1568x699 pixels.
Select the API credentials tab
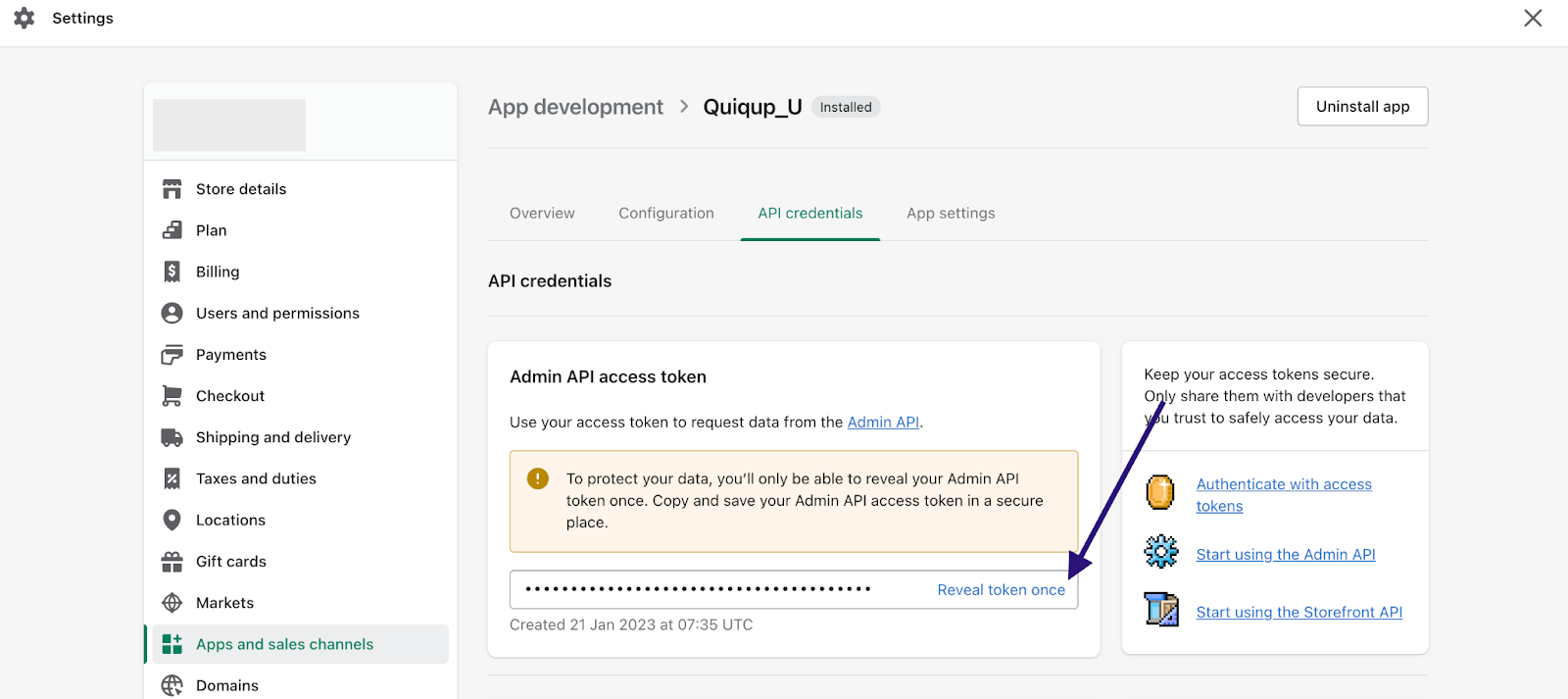point(810,213)
